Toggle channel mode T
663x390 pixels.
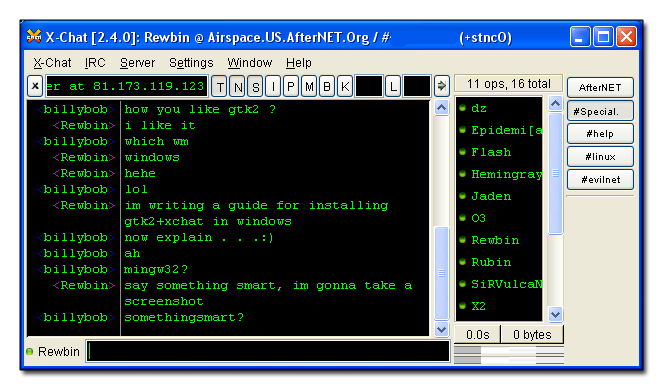click(x=220, y=87)
